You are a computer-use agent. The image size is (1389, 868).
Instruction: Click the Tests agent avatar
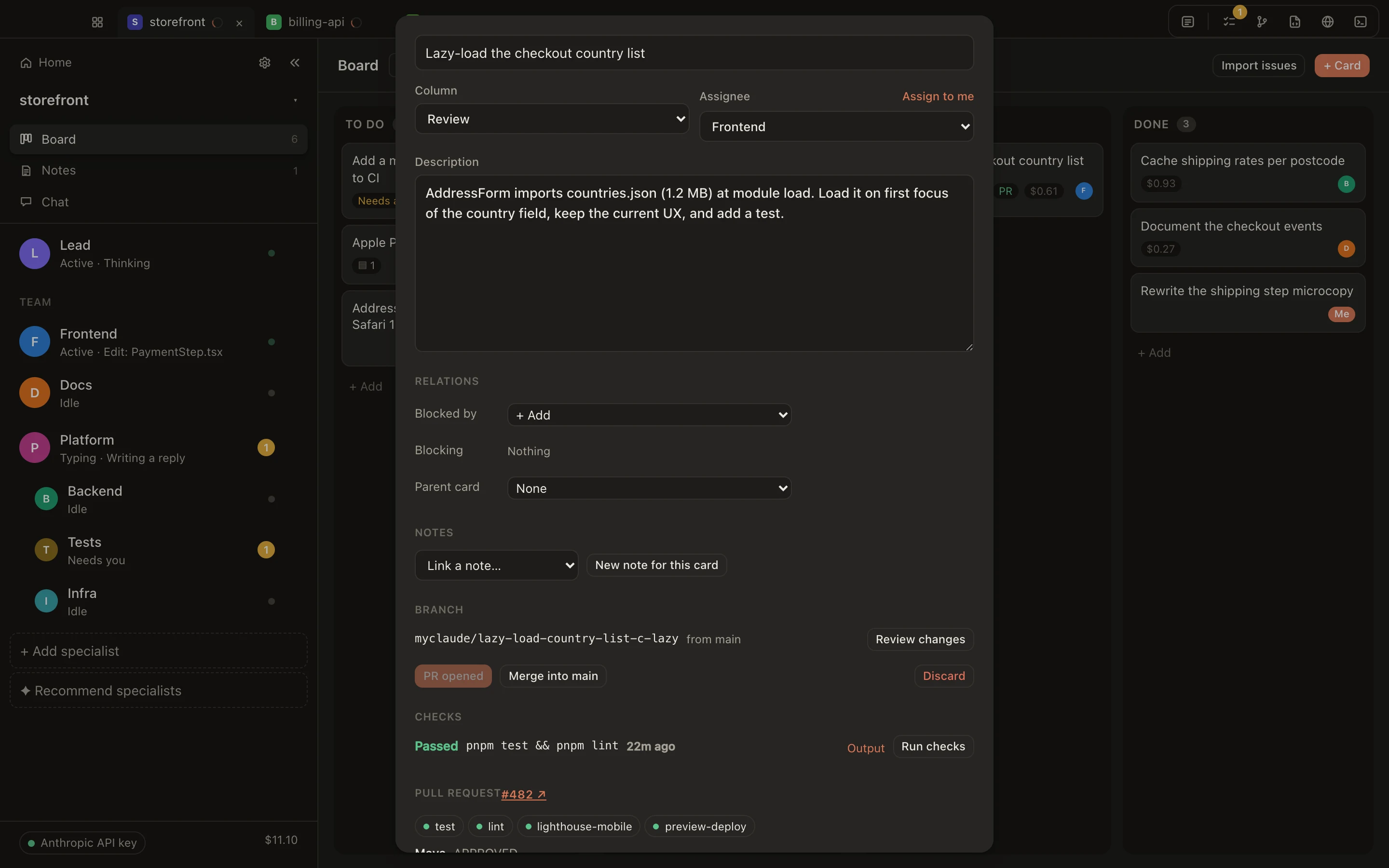click(46, 550)
